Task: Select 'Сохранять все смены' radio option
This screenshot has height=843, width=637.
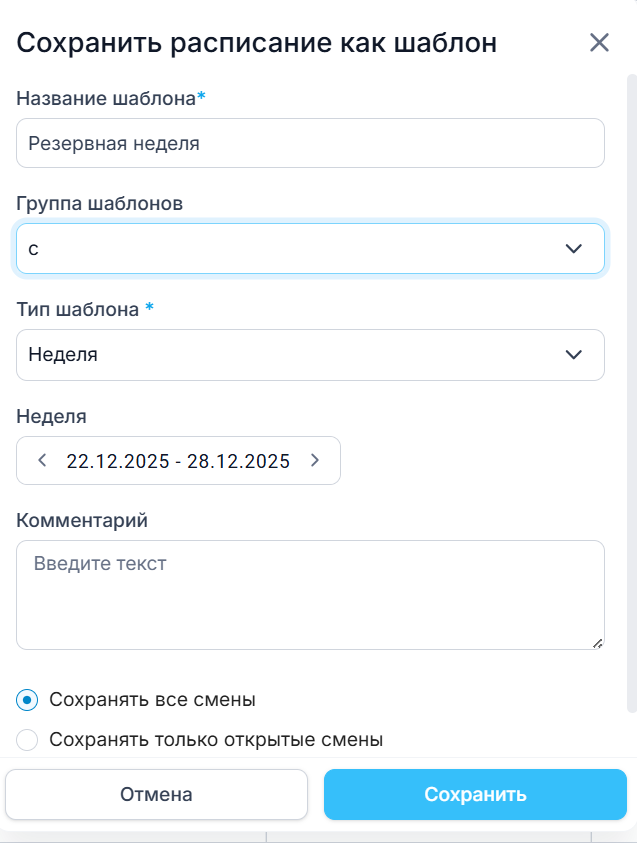Action: point(28,699)
